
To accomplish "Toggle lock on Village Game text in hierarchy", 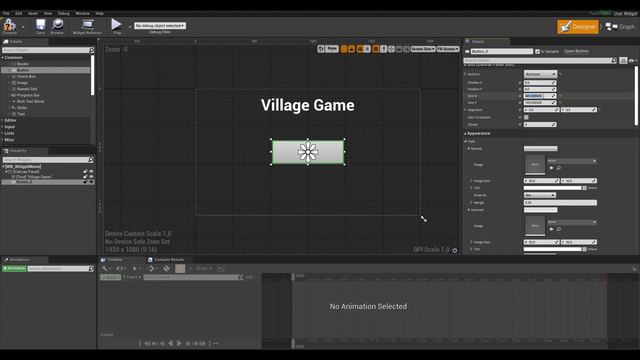I will [x=85, y=177].
